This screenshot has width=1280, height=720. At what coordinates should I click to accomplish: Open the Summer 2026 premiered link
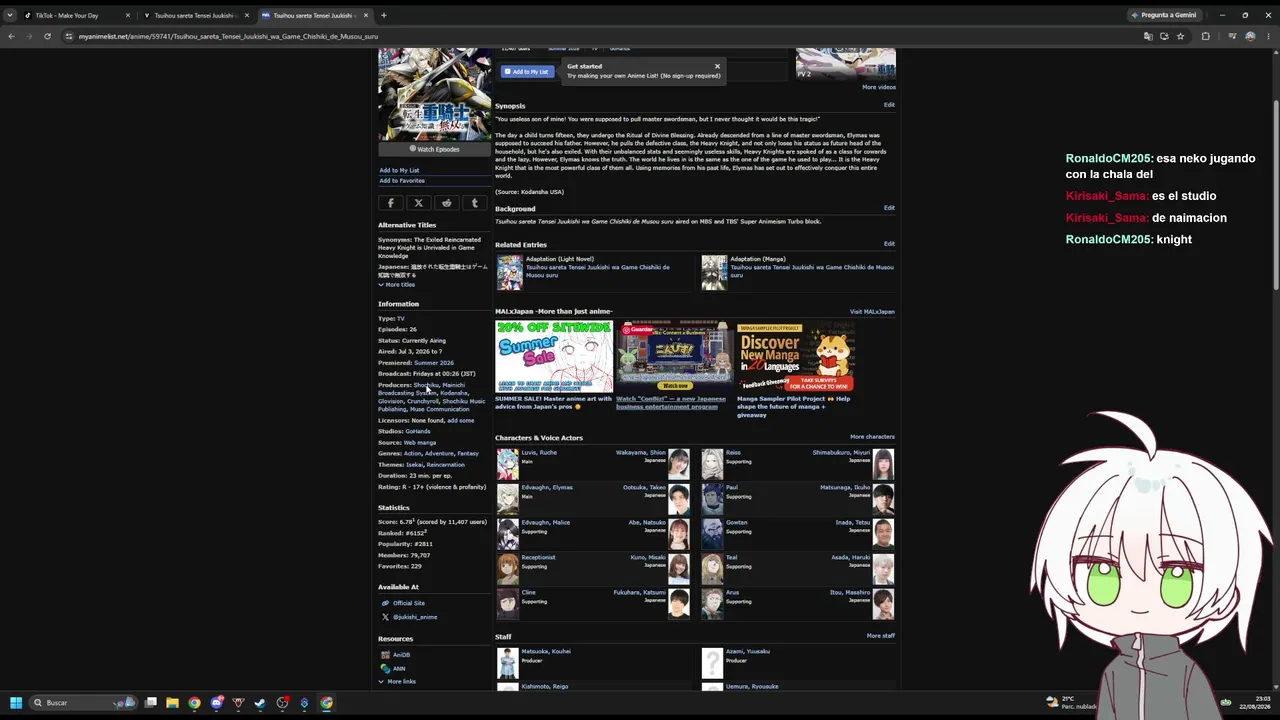click(434, 363)
